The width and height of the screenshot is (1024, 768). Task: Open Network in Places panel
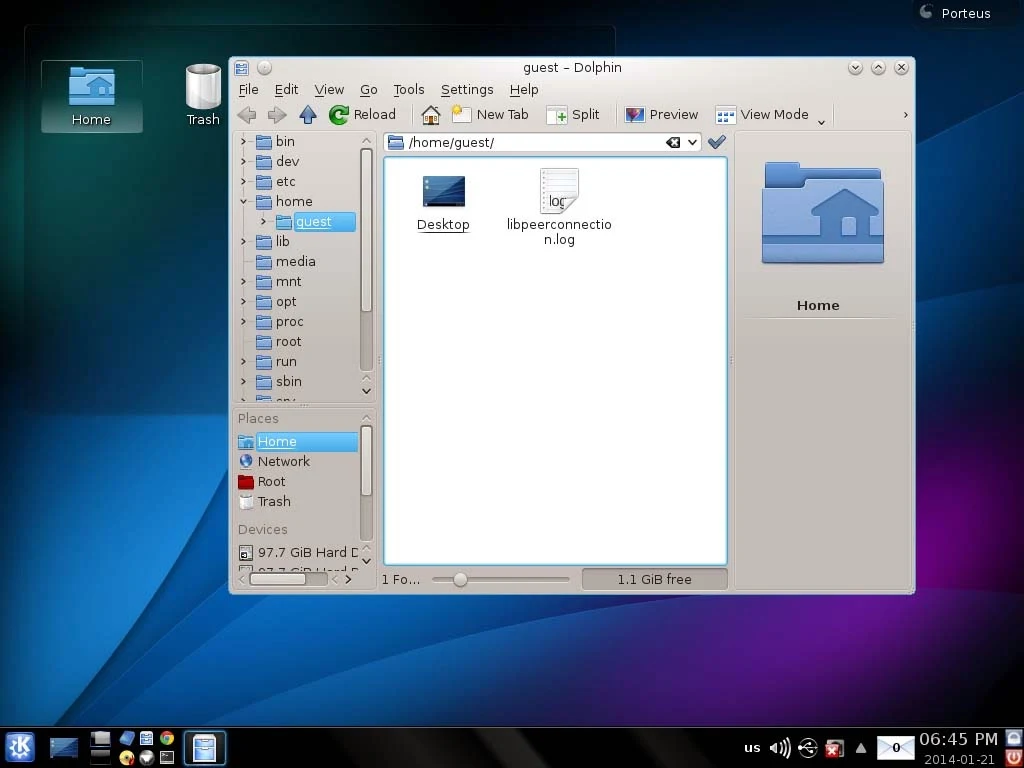(274, 462)
